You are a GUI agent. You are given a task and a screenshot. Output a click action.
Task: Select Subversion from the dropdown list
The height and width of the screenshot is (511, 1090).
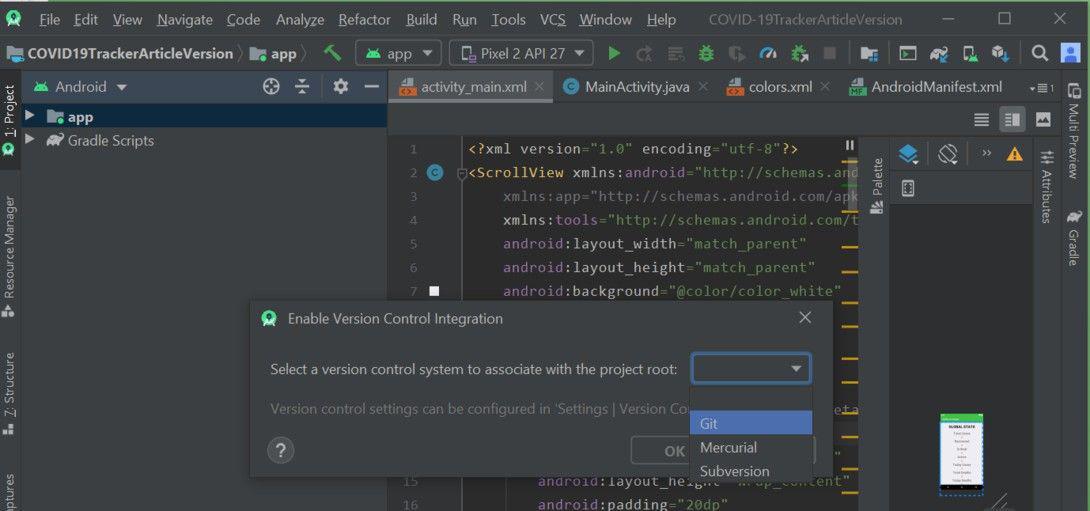751,471
